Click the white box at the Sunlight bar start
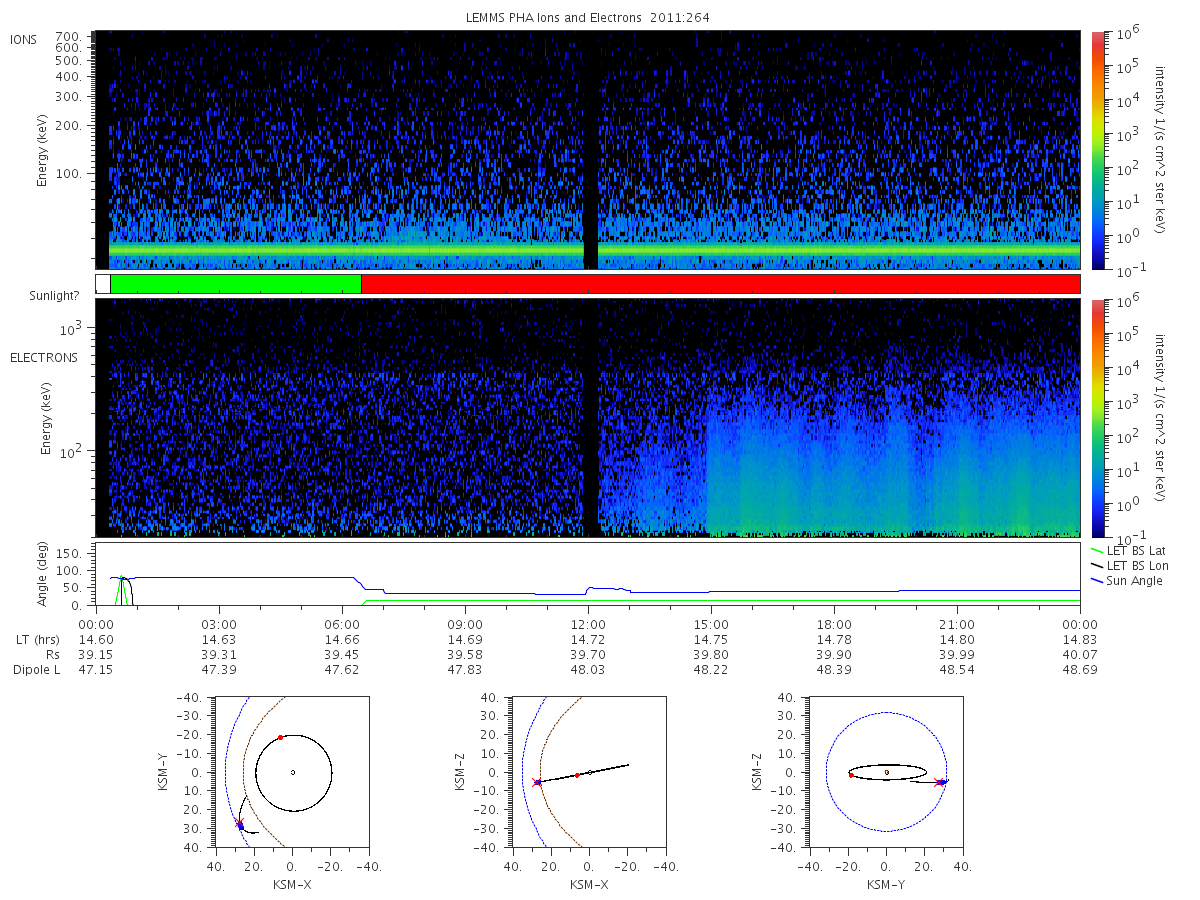Screen dimensions: 1200x900 coord(103,284)
